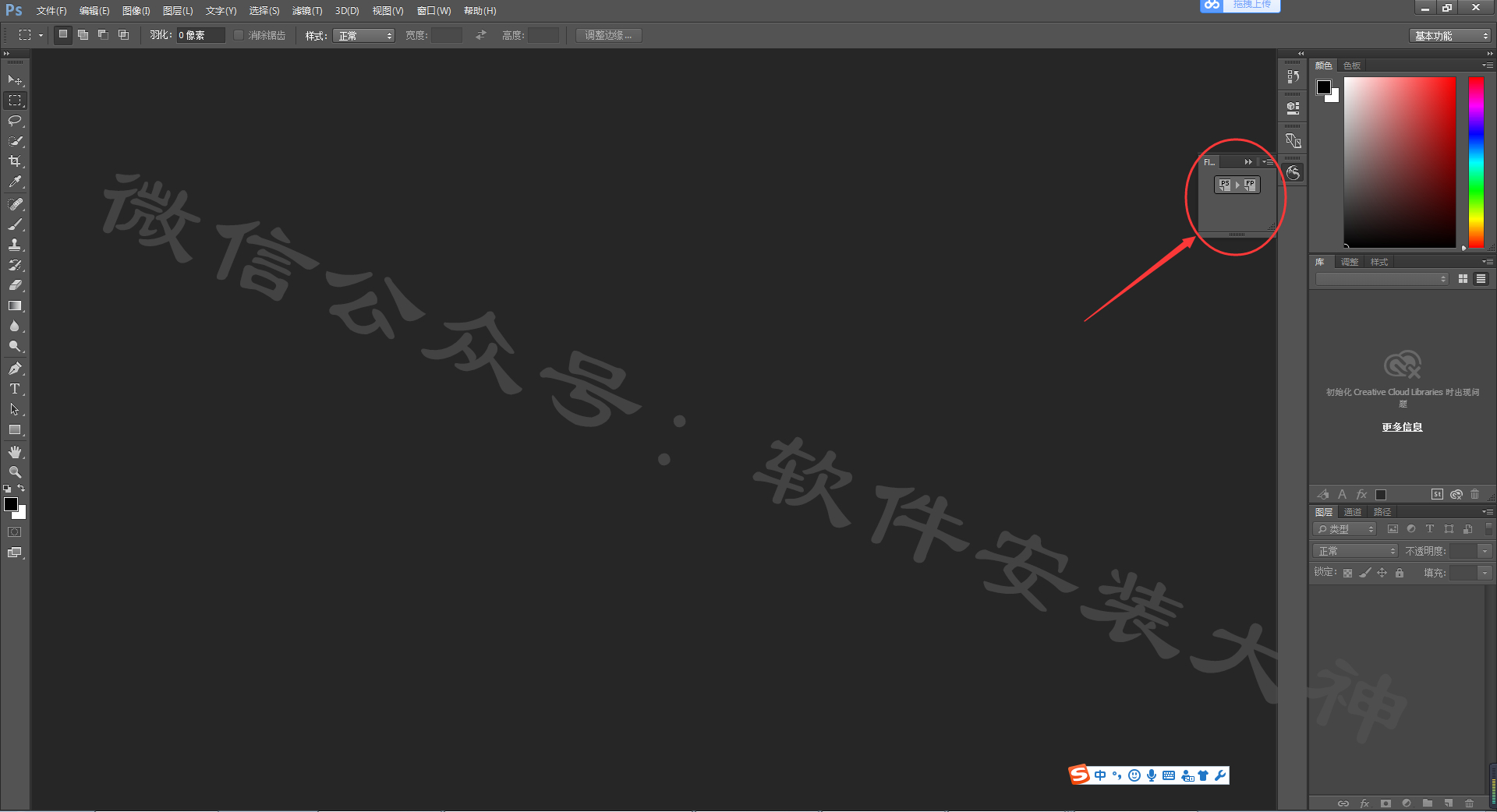Switch to the 色板 tab

click(x=1352, y=65)
